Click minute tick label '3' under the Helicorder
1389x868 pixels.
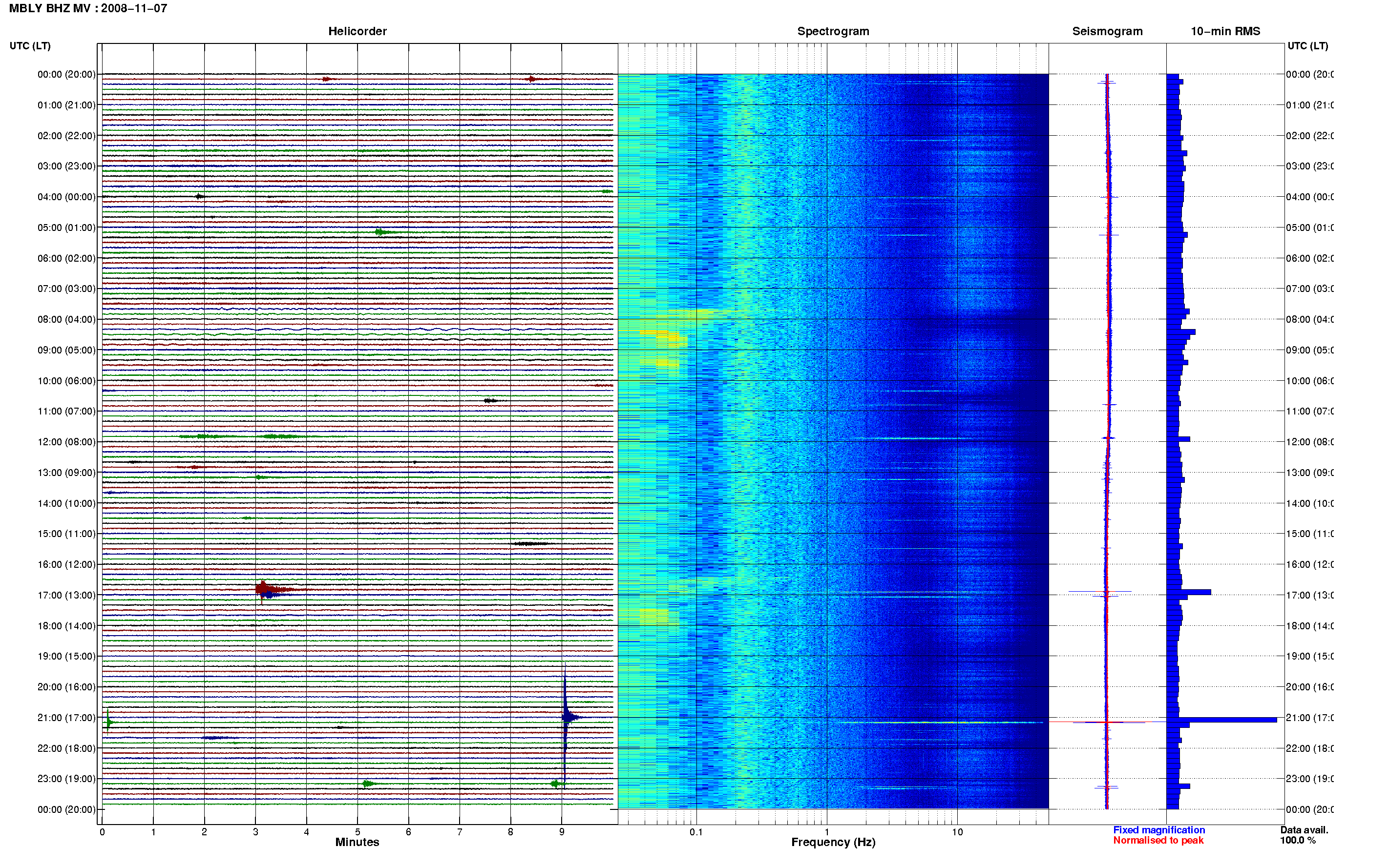[x=255, y=832]
